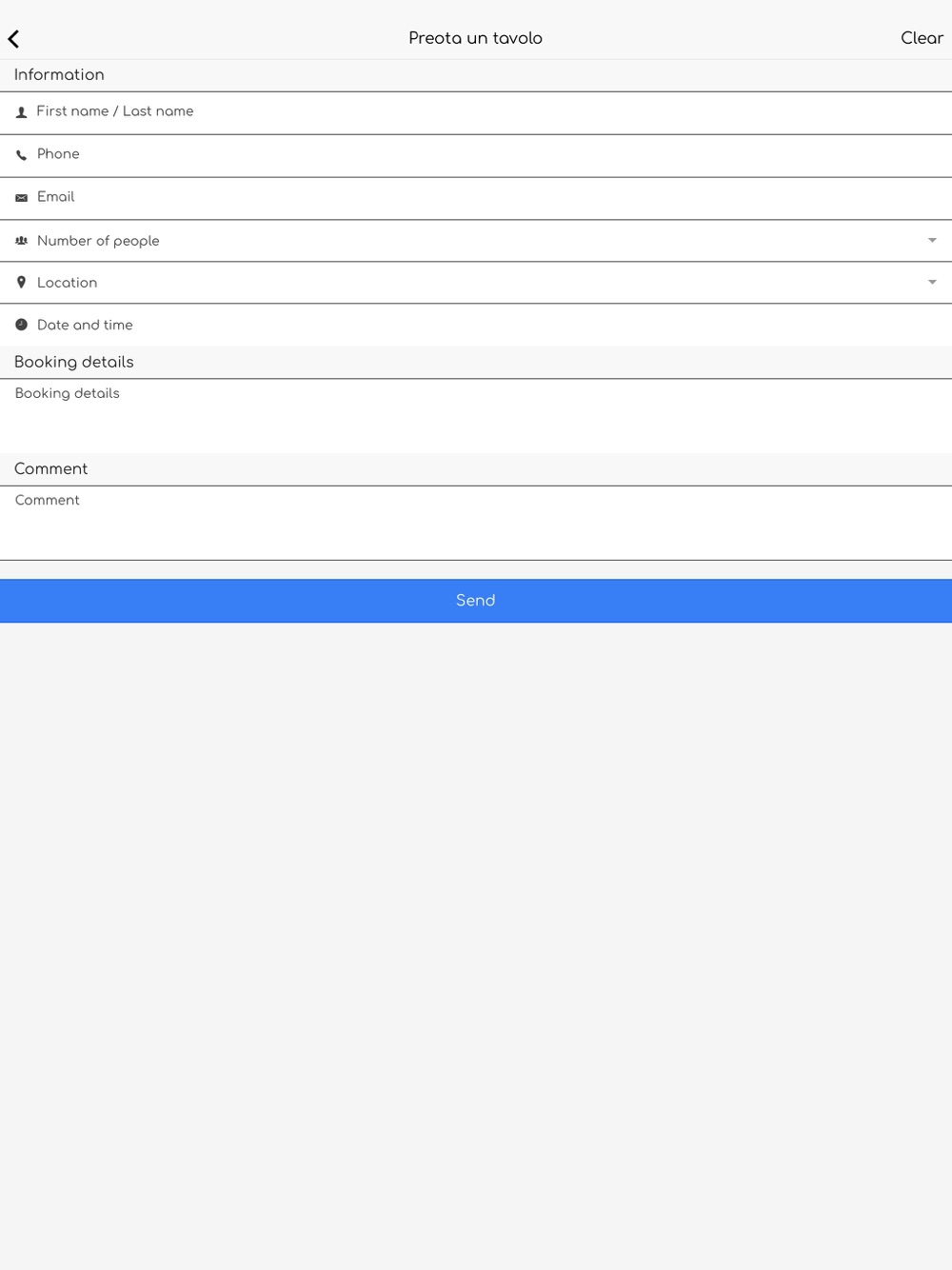Click the phone handset icon
Viewport: 952px width, 1270px height.
point(21,155)
